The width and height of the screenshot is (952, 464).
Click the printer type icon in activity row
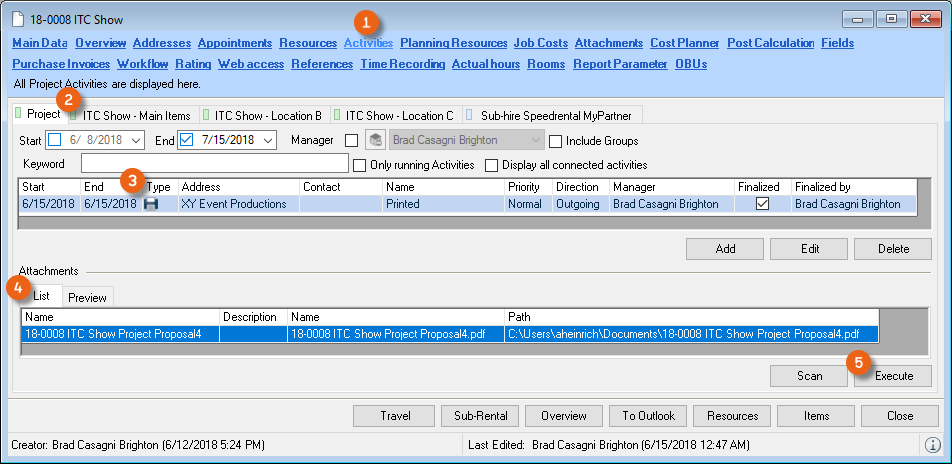(151, 204)
